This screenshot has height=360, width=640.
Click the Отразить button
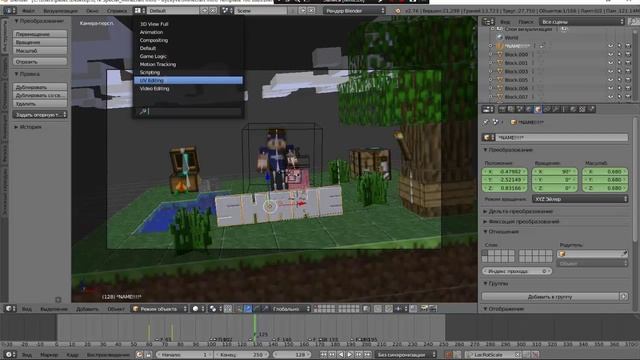pyautogui.click(x=40, y=62)
